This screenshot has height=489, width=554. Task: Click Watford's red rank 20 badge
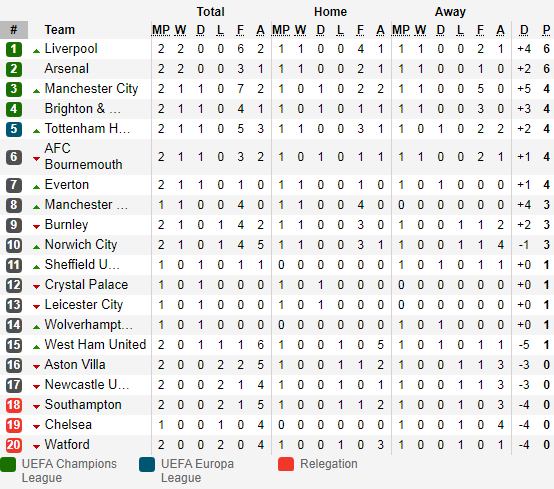[14, 445]
